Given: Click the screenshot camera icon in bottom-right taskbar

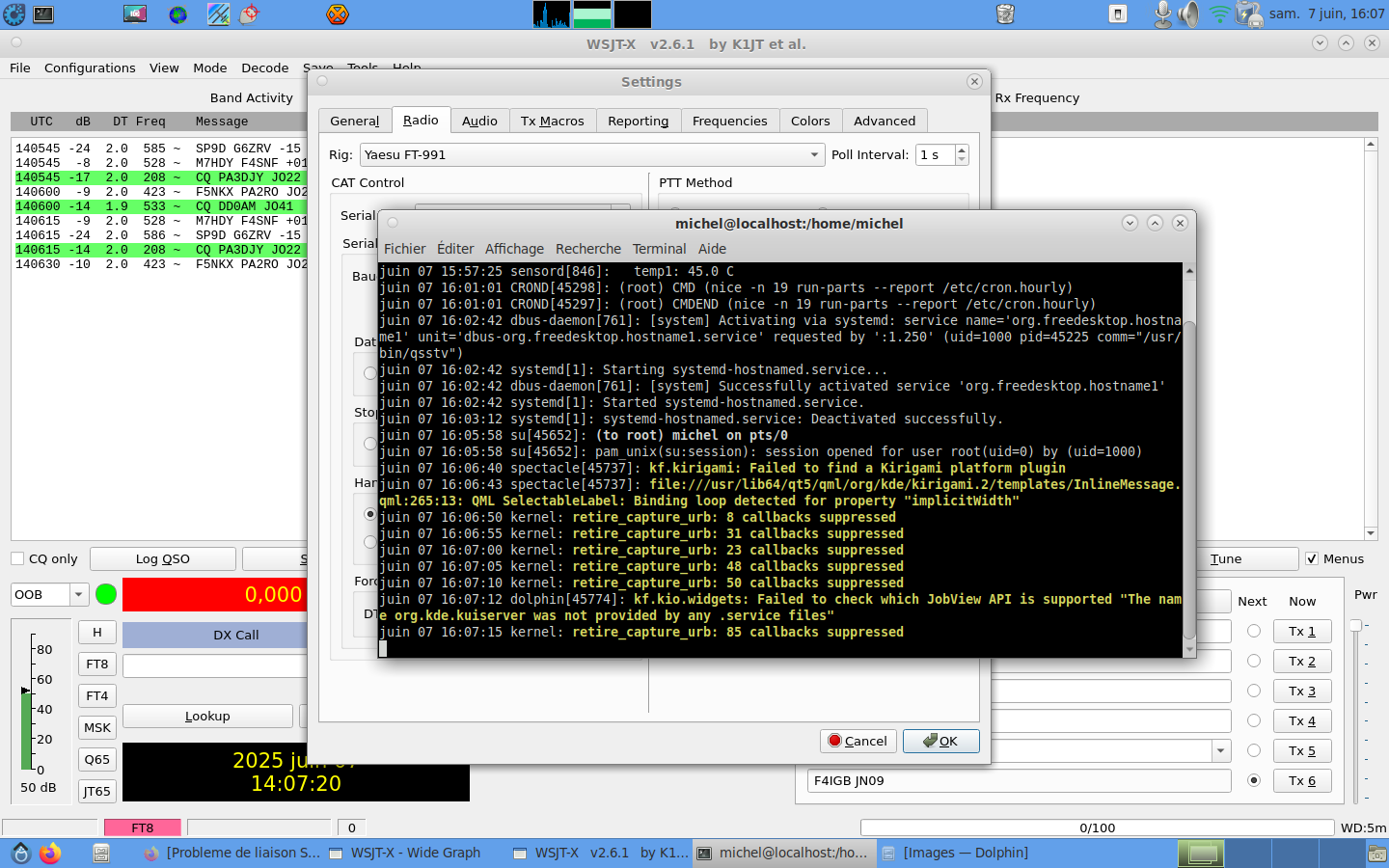Looking at the screenshot, I should coord(1377,853).
